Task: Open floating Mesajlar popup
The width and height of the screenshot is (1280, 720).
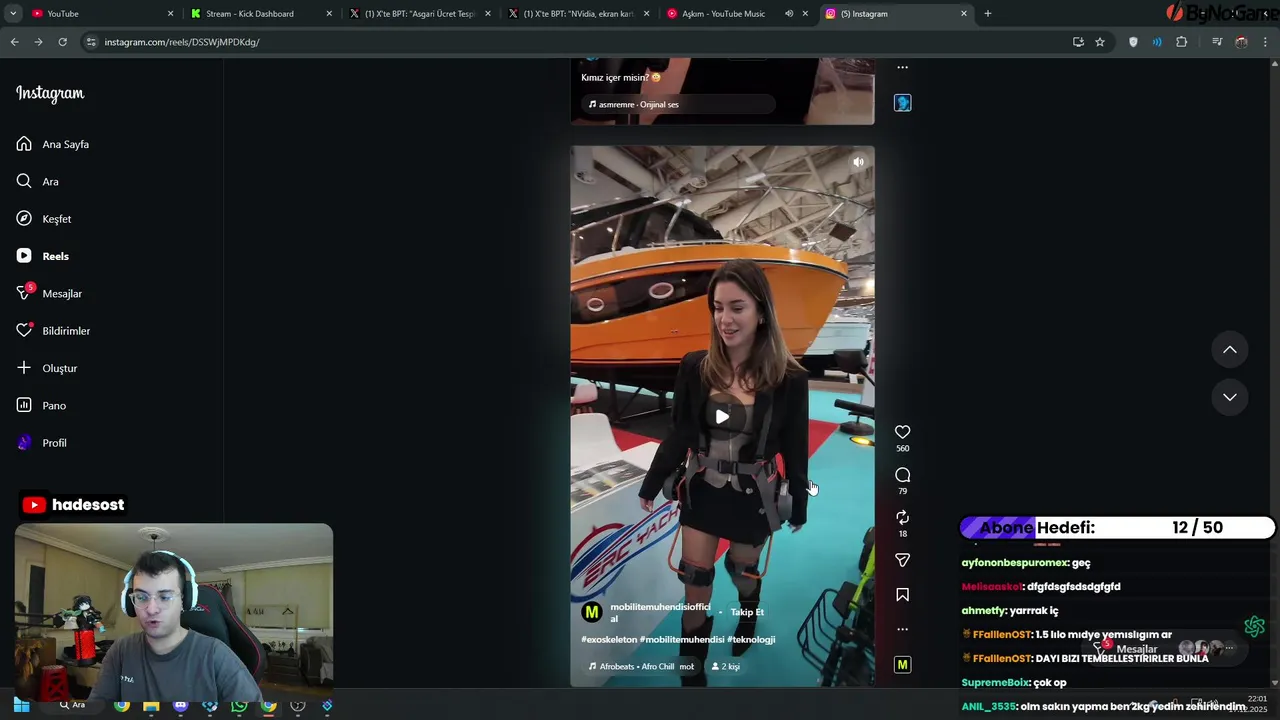Action: [1165, 649]
